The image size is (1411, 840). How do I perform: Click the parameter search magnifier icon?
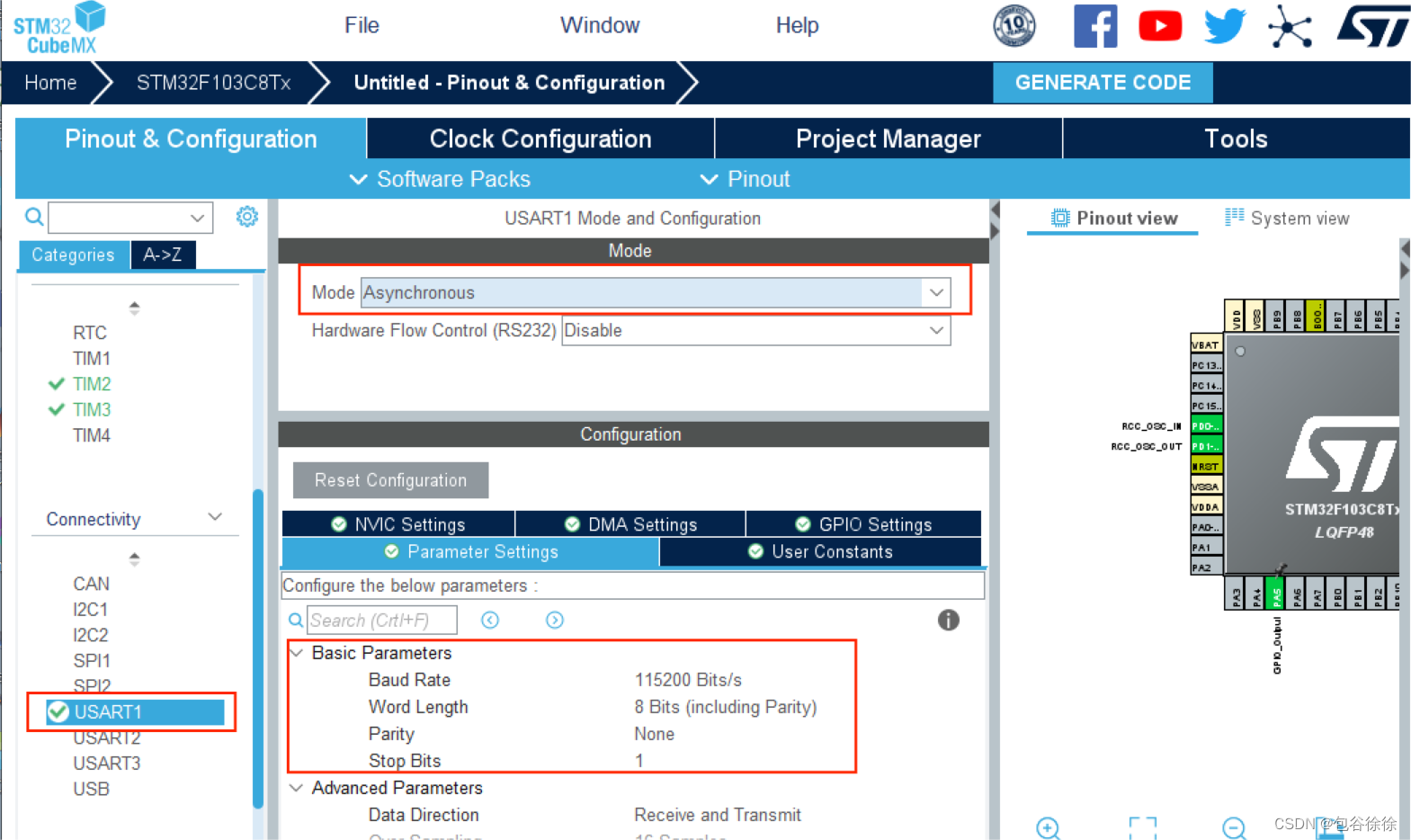pyautogui.click(x=296, y=620)
